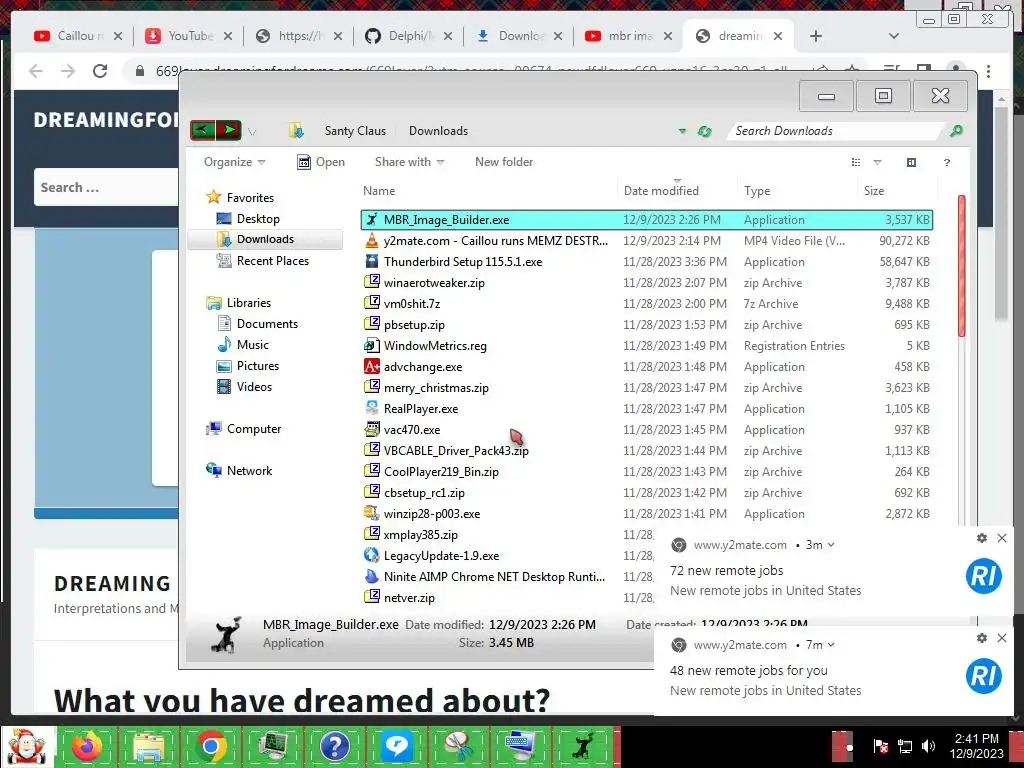This screenshot has width=1024, height=768.
Task: Open recent pages dropdown beside nav arrows
Action: click(252, 132)
